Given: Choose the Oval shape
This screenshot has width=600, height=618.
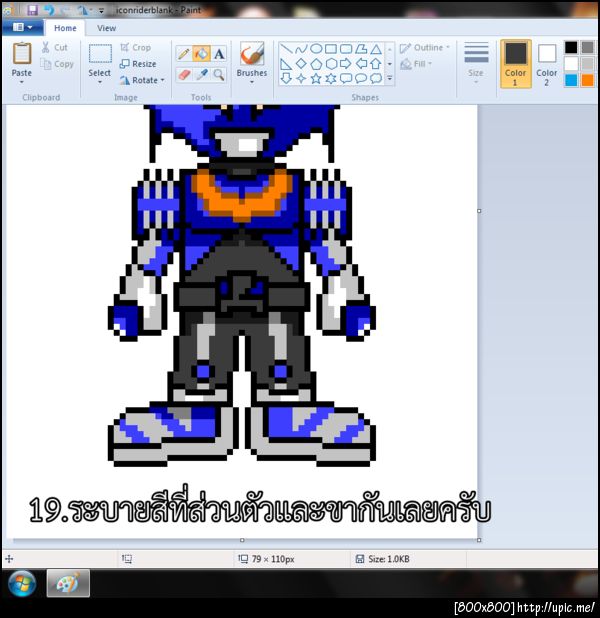Looking at the screenshot, I should pyautogui.click(x=316, y=49).
